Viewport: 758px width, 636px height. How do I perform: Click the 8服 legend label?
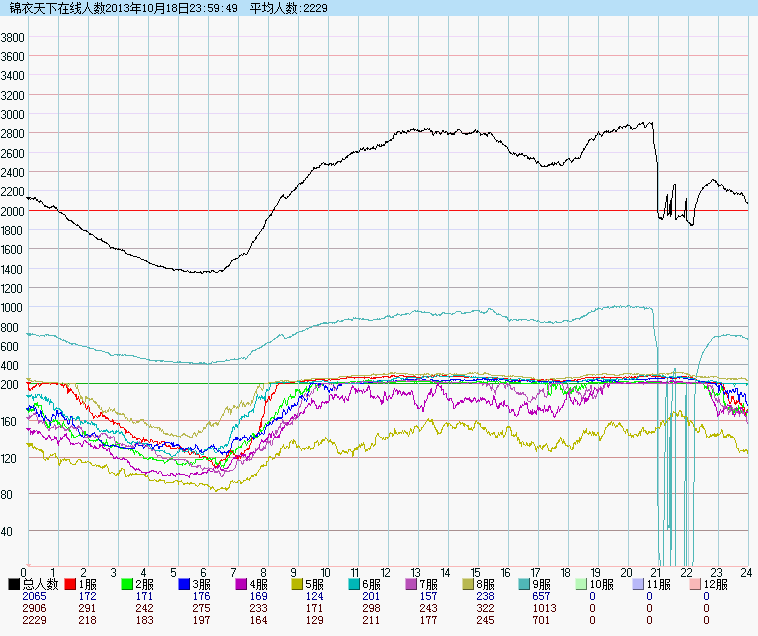click(487, 583)
